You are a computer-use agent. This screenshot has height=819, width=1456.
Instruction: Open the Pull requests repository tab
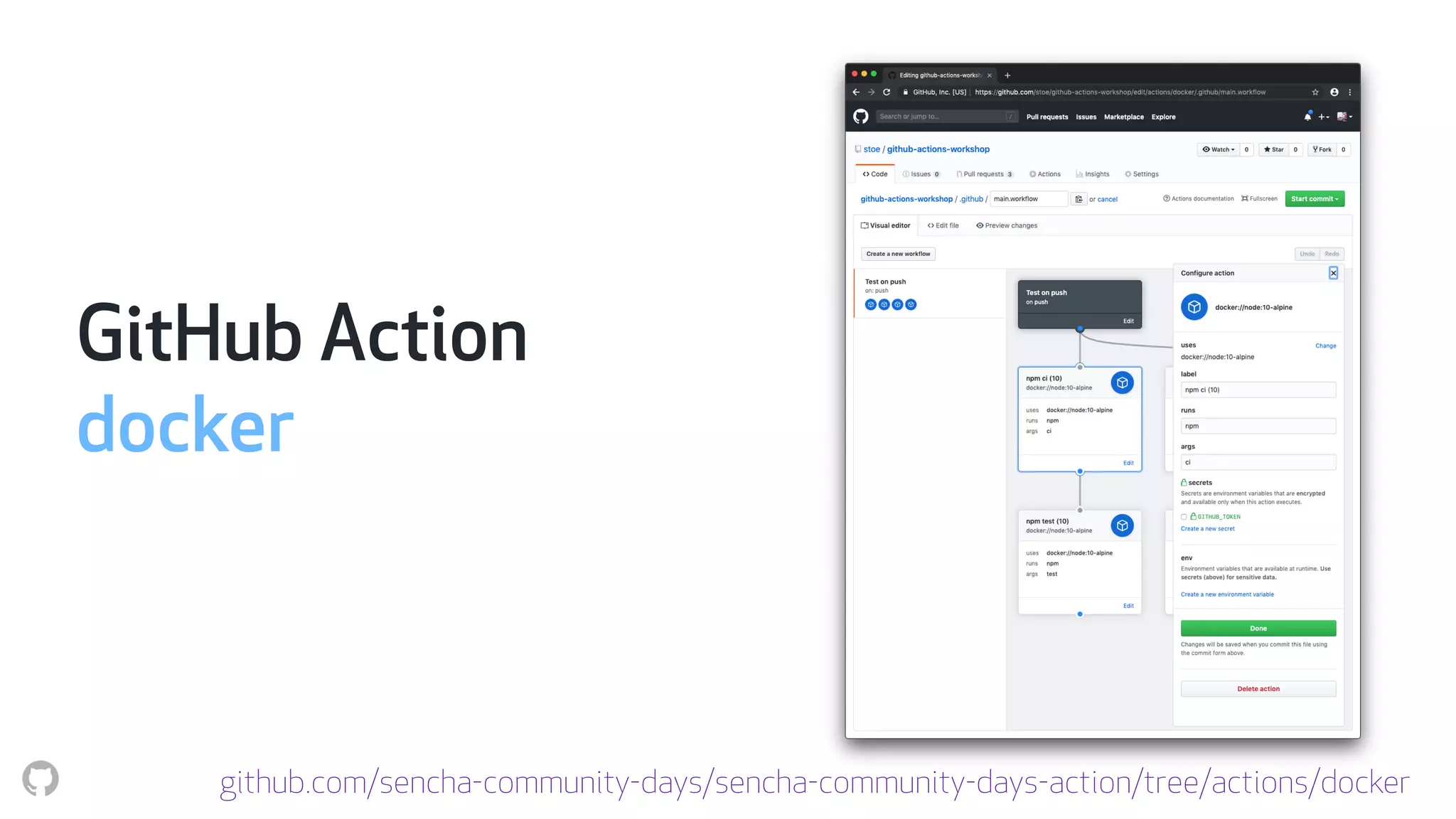[x=985, y=174]
